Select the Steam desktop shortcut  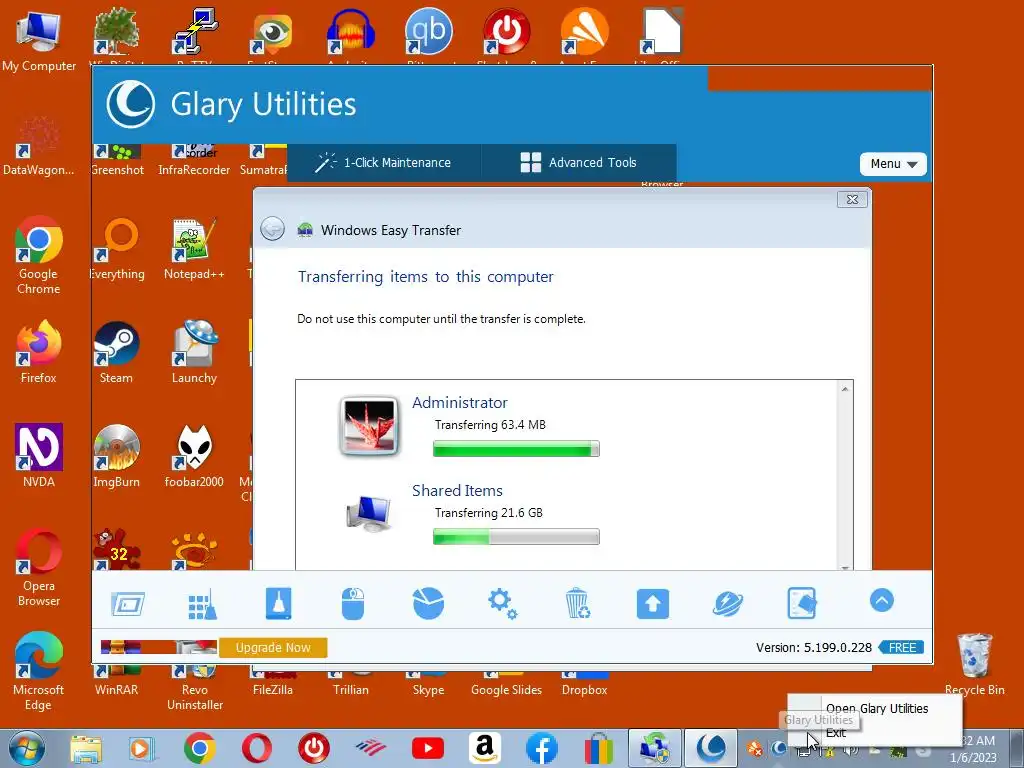coord(116,353)
